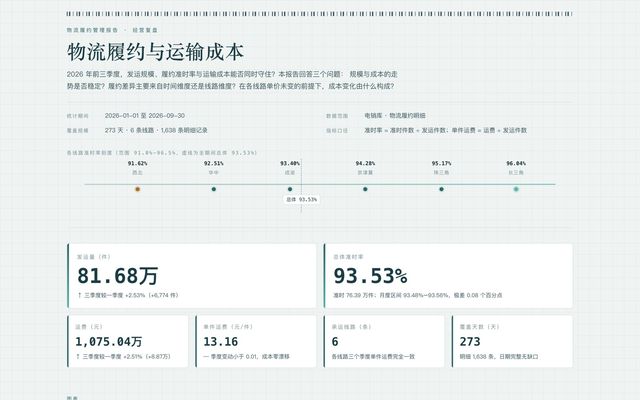This screenshot has height=400, width=640.
Task: Open the 93.53% overall on-time rate card
Action: tap(448, 276)
